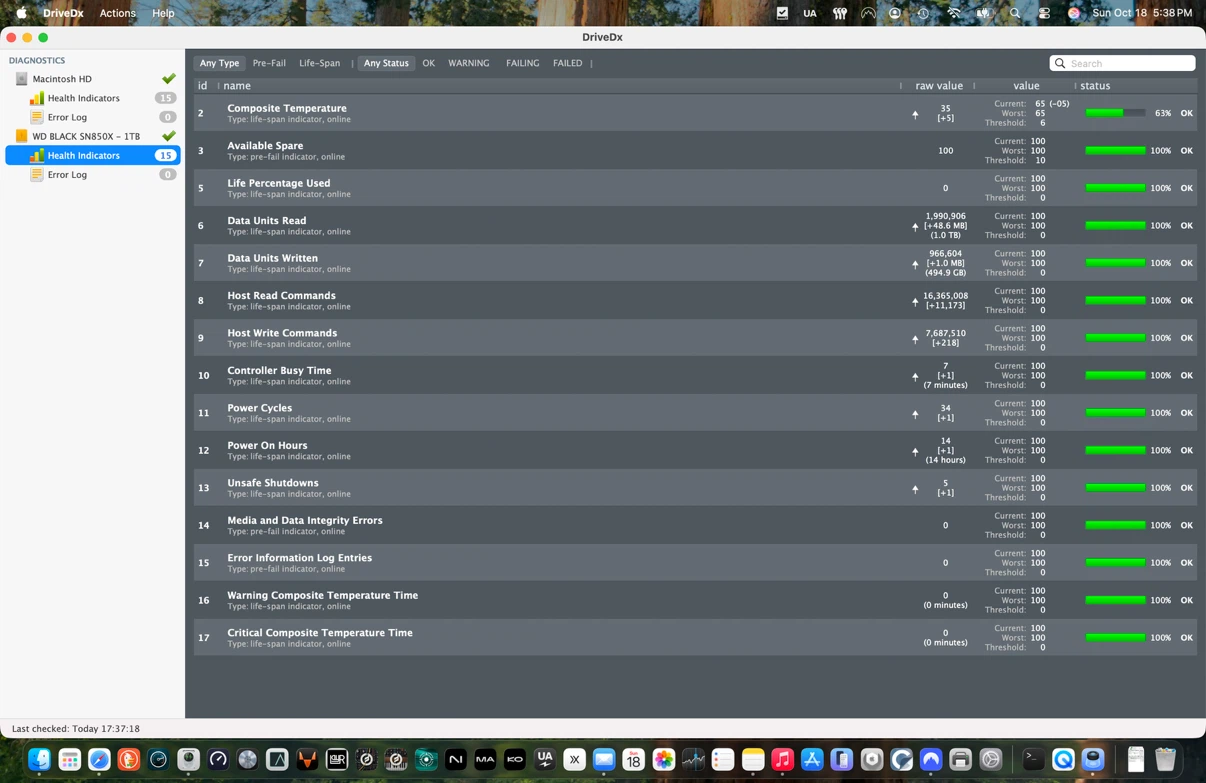Filter by FAILING status
This screenshot has width=1206, height=783.
pyautogui.click(x=522, y=63)
